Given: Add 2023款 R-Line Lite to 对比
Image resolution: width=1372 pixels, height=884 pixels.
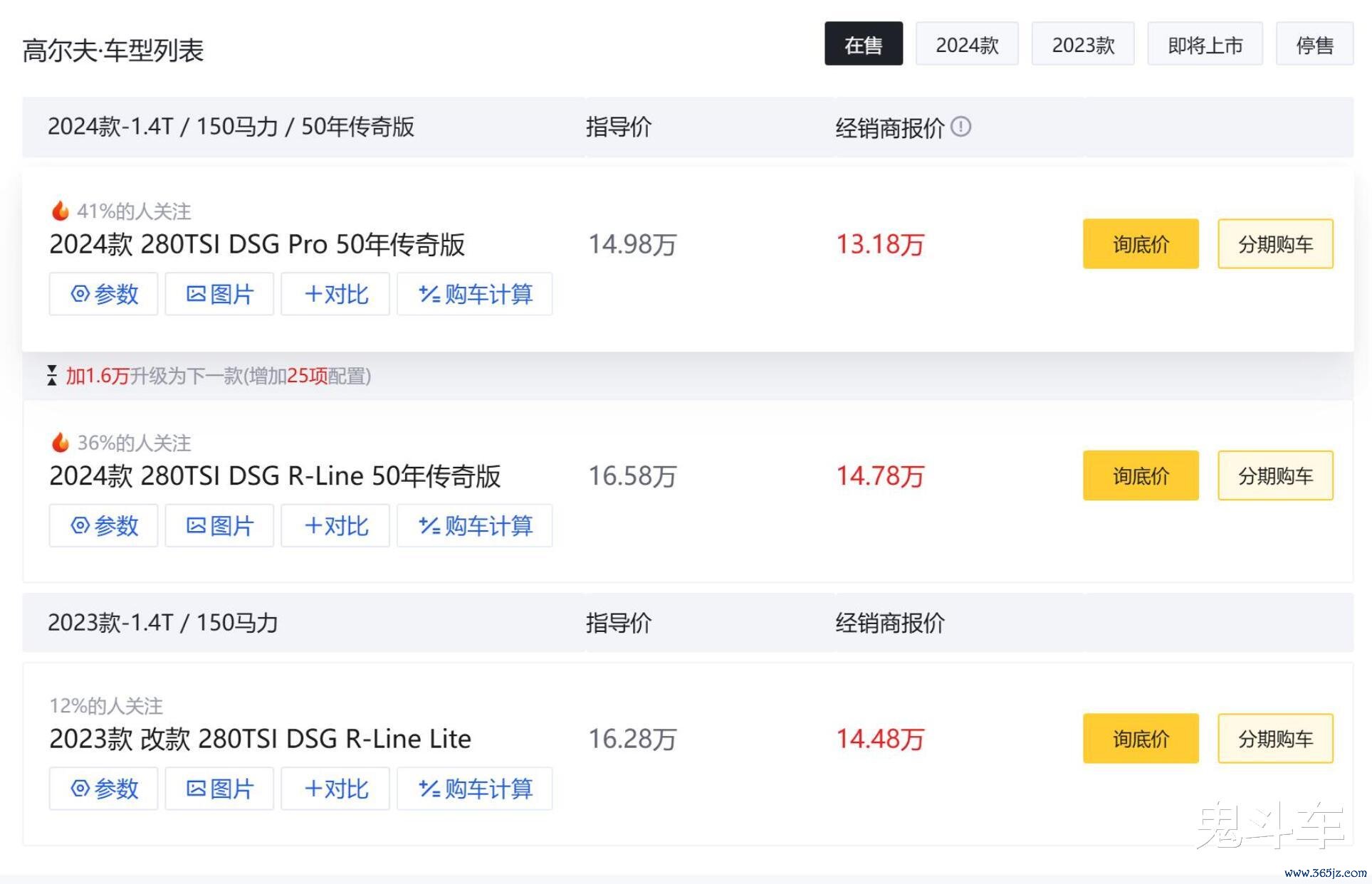Looking at the screenshot, I should [x=335, y=789].
